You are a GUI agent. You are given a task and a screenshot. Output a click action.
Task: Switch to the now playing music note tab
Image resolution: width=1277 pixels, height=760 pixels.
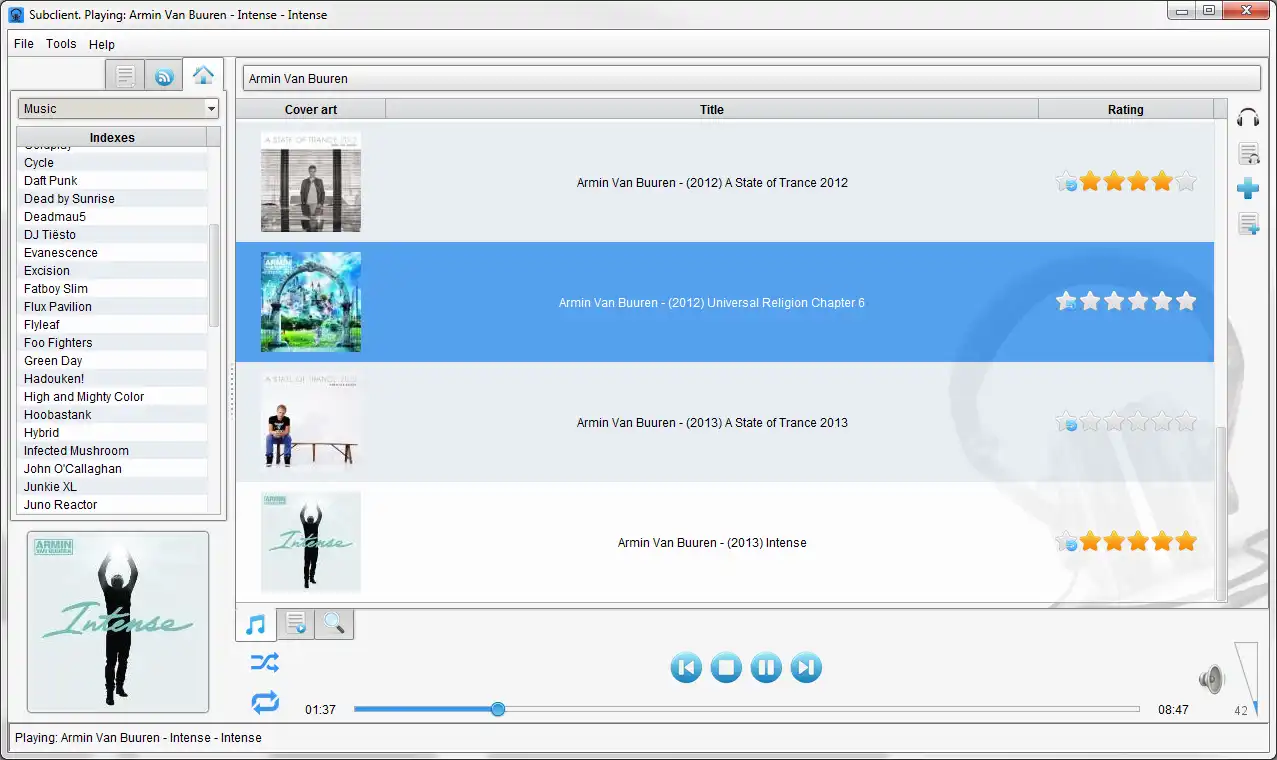click(255, 625)
